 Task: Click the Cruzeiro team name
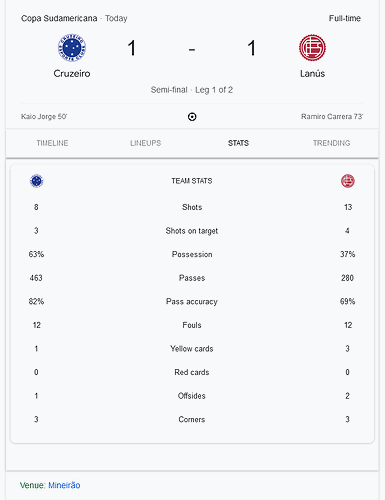pyautogui.click(x=72, y=73)
